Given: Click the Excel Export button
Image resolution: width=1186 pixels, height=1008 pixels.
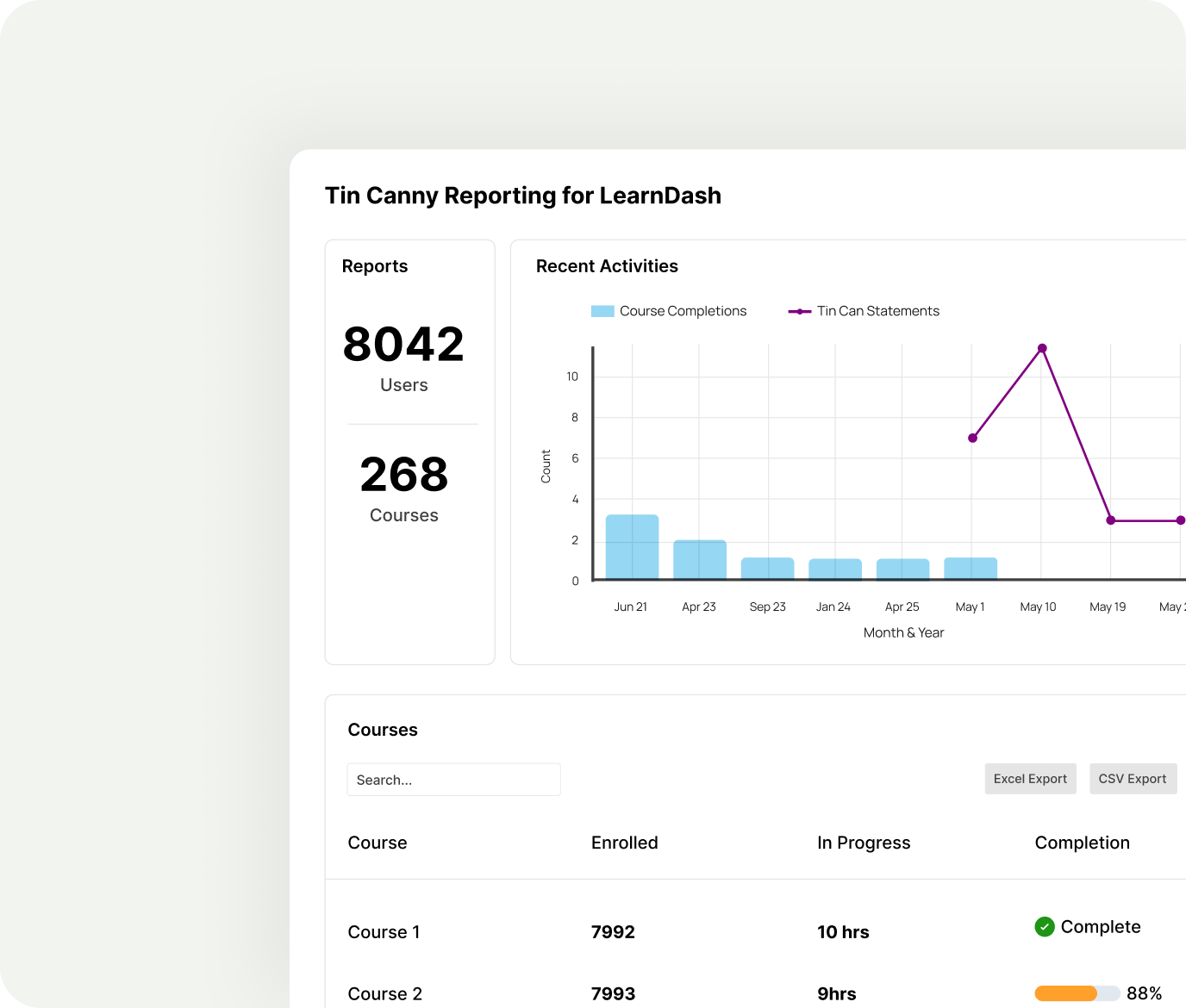Looking at the screenshot, I should [x=1030, y=779].
